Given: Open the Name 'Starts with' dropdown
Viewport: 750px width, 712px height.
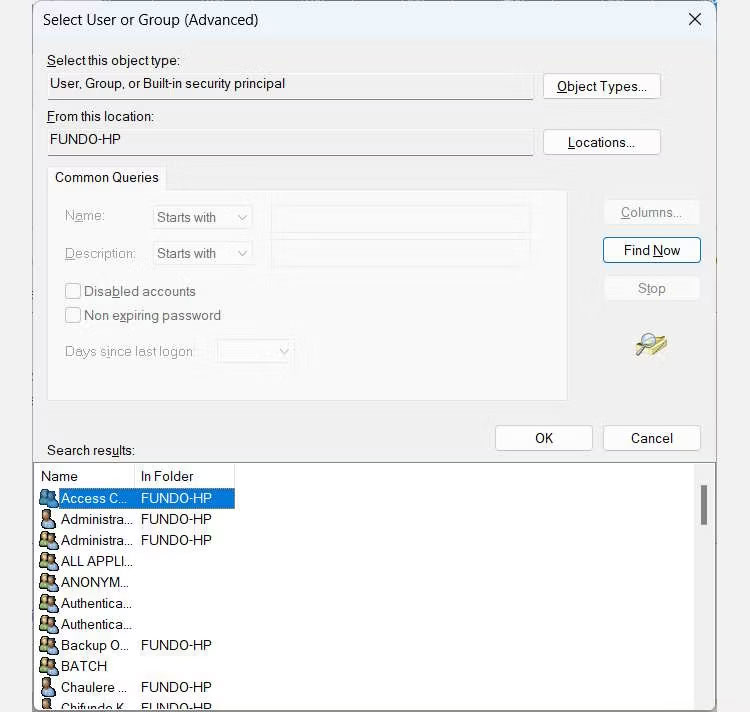Looking at the screenshot, I should 202,217.
